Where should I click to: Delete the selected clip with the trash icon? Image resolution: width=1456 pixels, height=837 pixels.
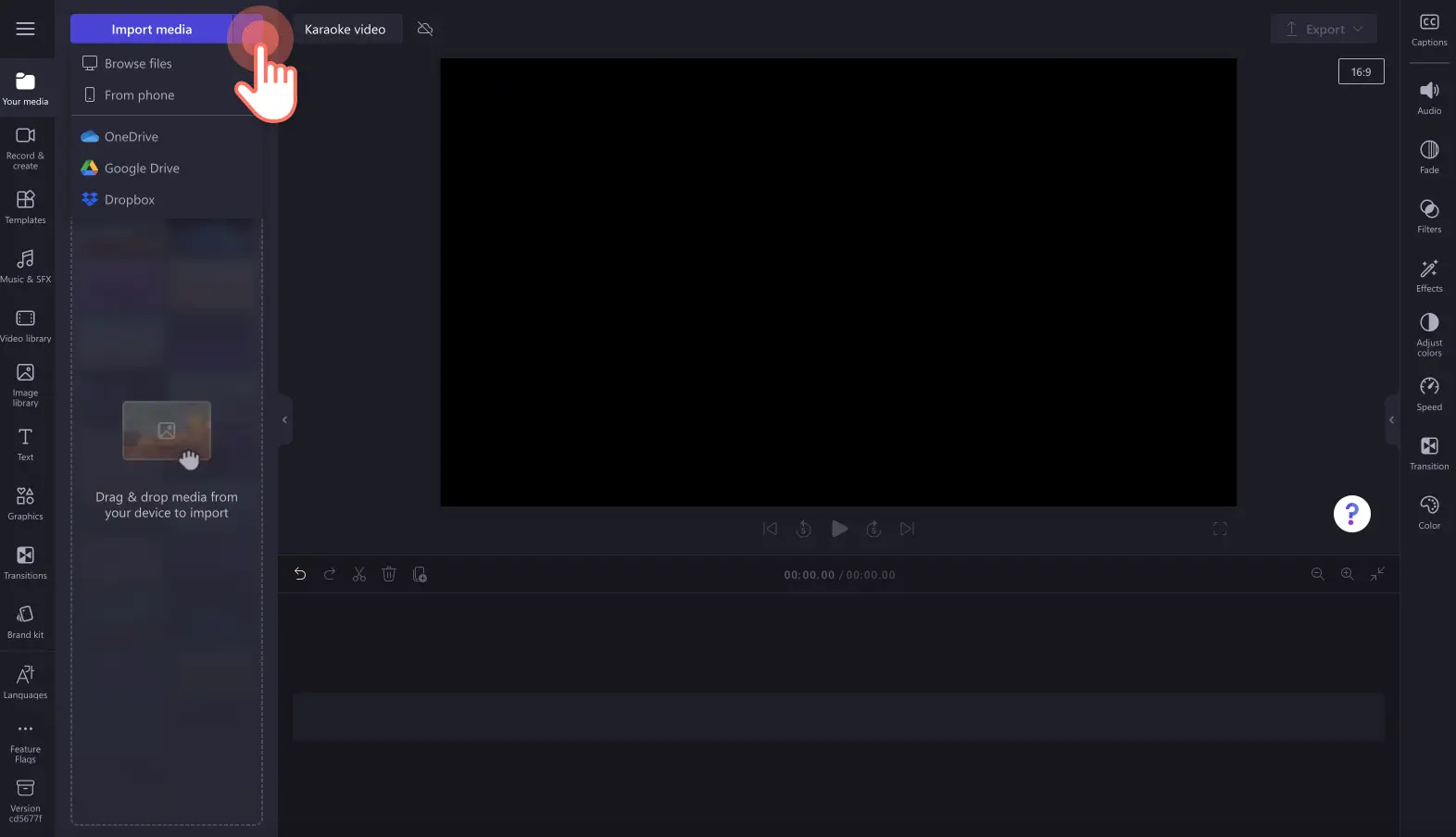tap(389, 575)
